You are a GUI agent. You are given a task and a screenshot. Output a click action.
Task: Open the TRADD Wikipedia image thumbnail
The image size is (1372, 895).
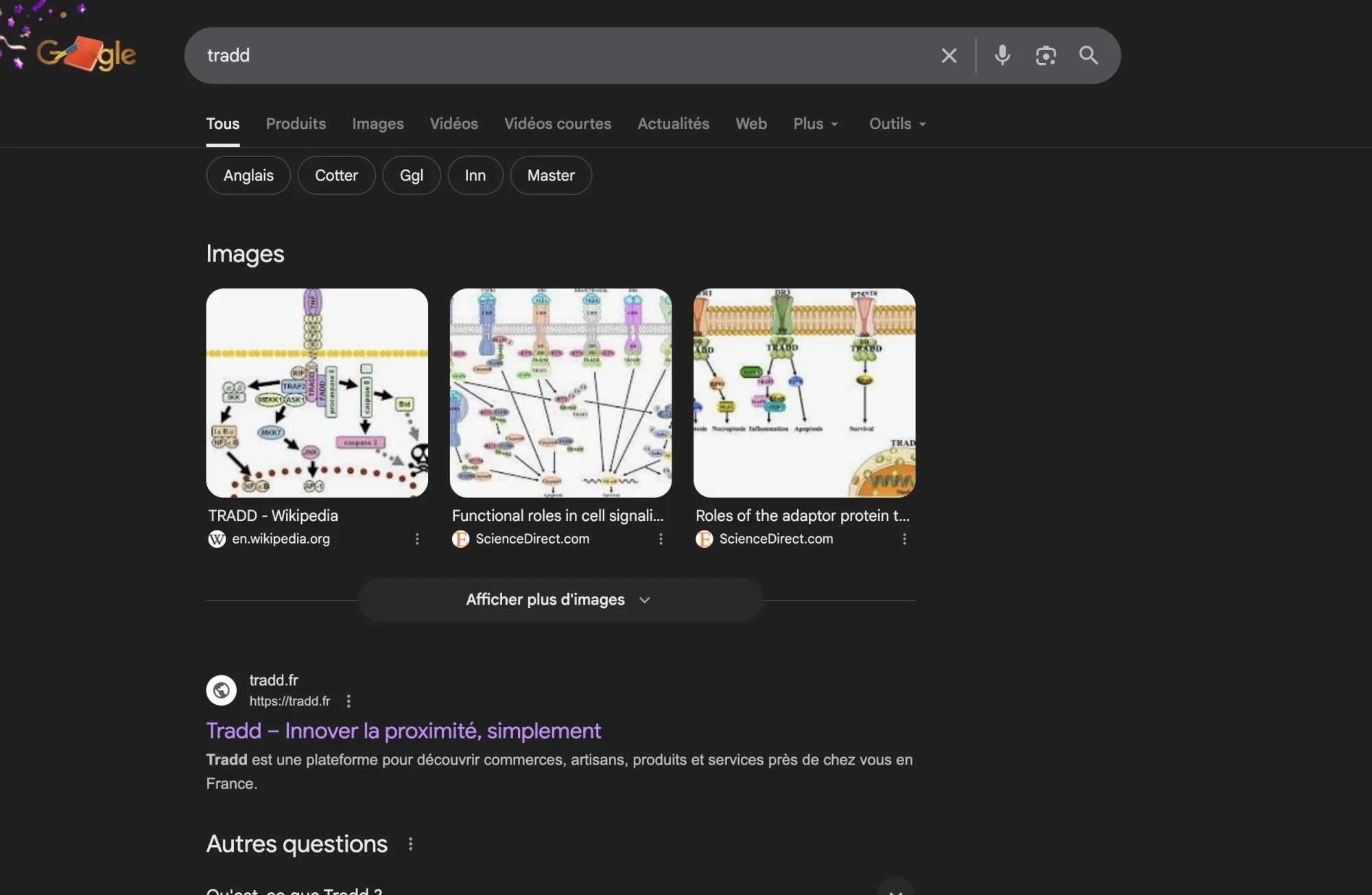click(x=317, y=393)
